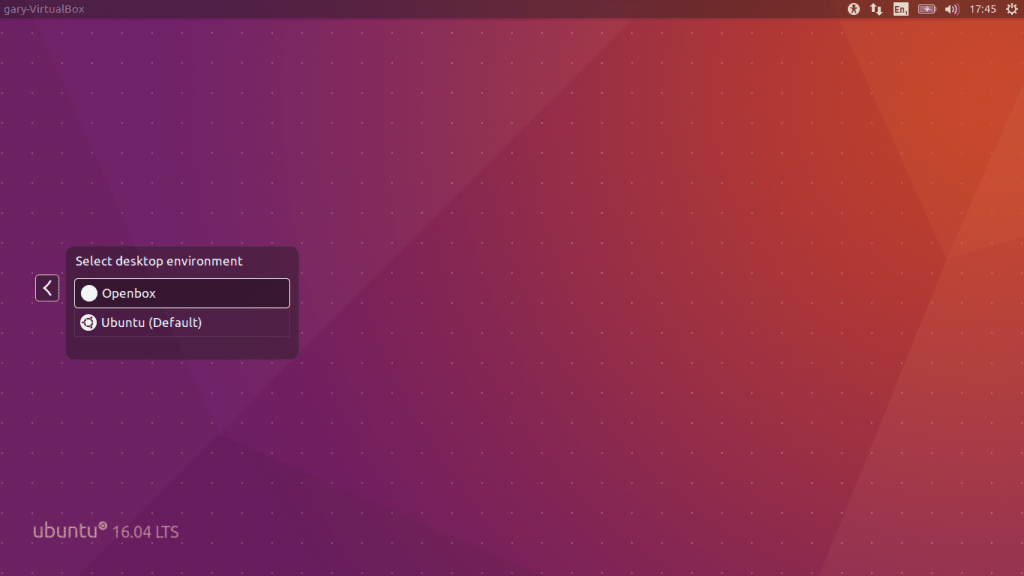Click the gary-VirtualBox hostname text

point(44,9)
